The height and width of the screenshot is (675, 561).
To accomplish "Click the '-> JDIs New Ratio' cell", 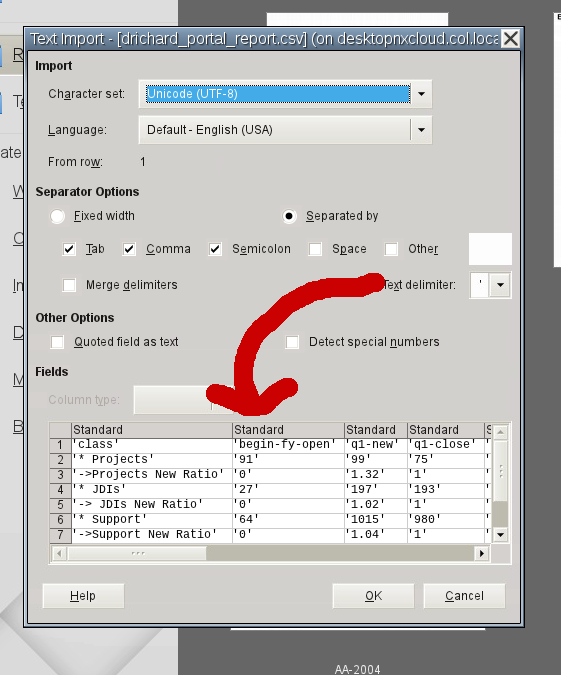I will (x=152, y=504).
